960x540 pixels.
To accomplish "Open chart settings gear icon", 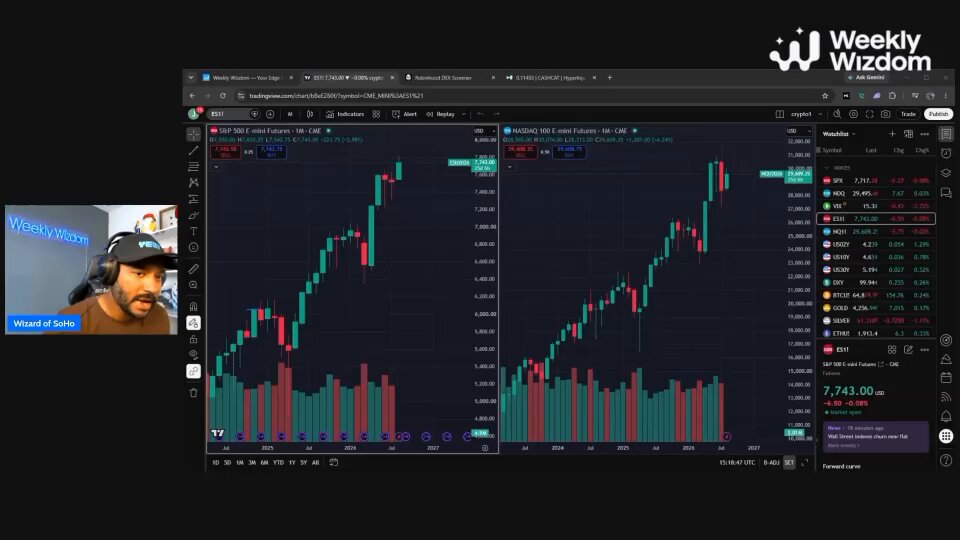I will pos(853,114).
